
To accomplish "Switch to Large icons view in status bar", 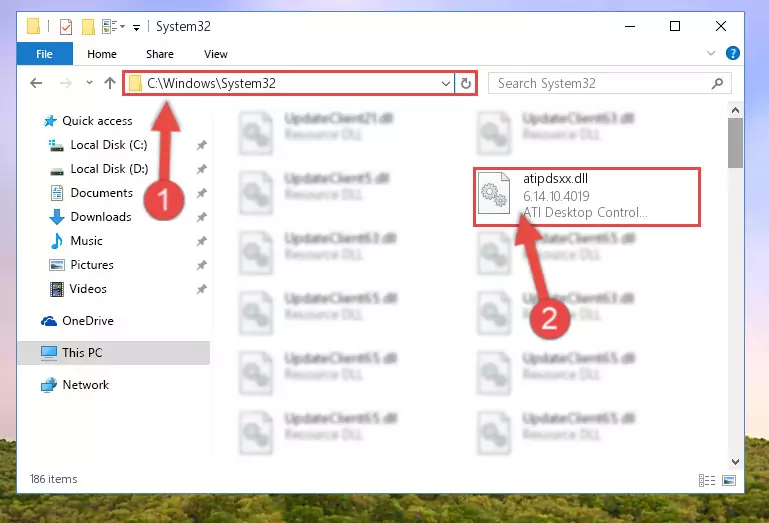I will tap(729, 480).
